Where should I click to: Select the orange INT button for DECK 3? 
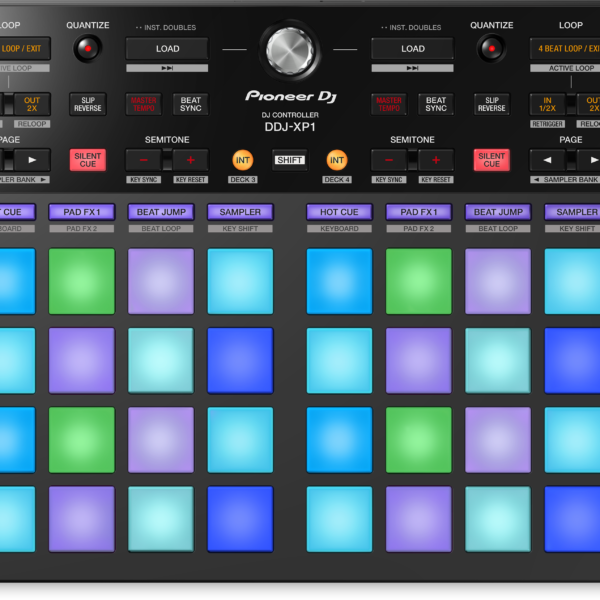(x=243, y=160)
